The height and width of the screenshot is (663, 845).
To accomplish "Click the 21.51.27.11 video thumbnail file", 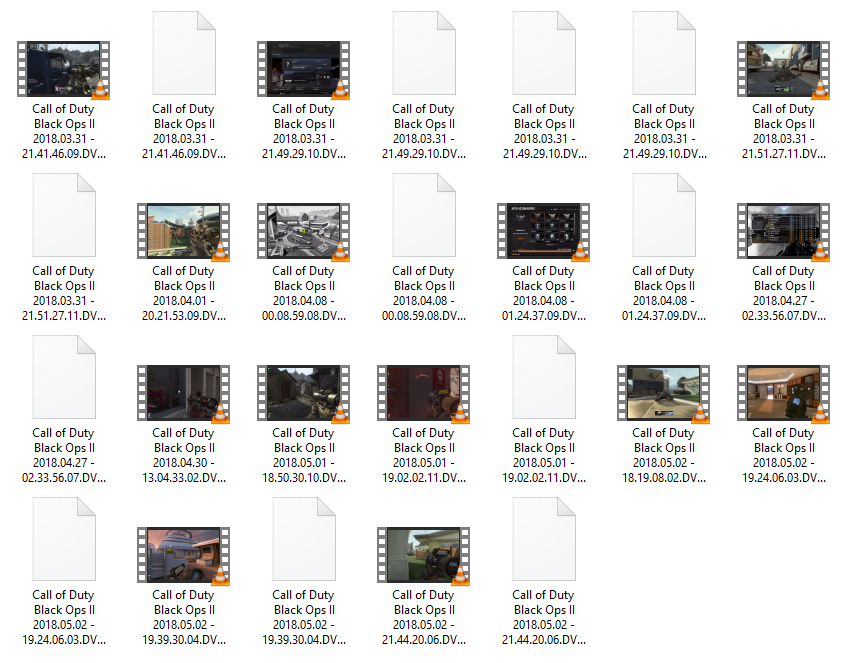I will point(784,70).
